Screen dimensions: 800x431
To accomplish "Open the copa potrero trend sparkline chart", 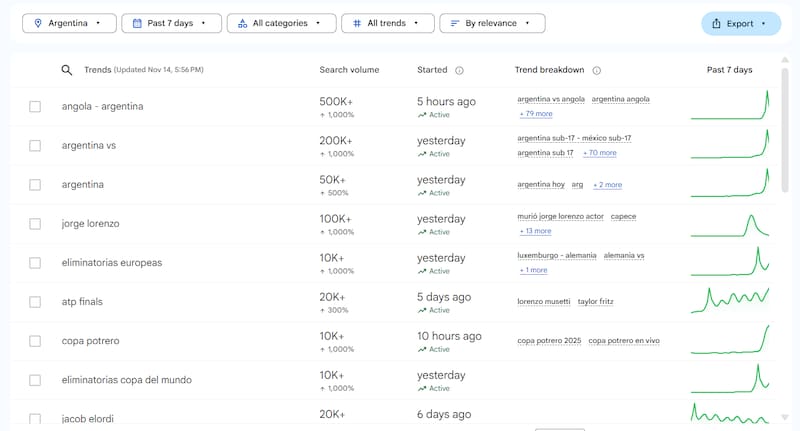I will click(729, 341).
